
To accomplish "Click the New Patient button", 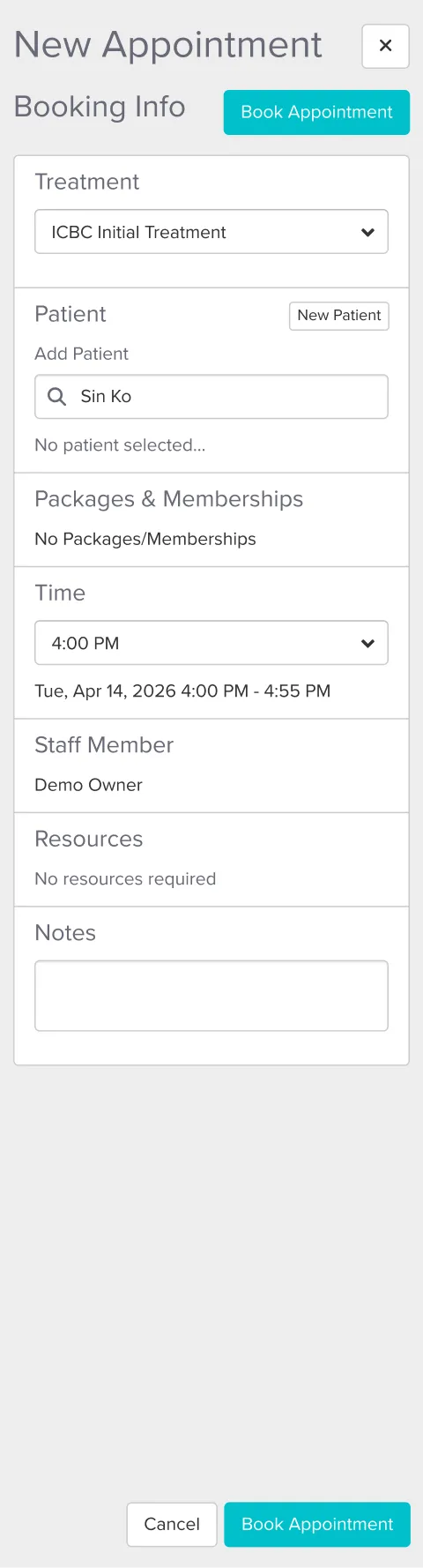I will [339, 316].
